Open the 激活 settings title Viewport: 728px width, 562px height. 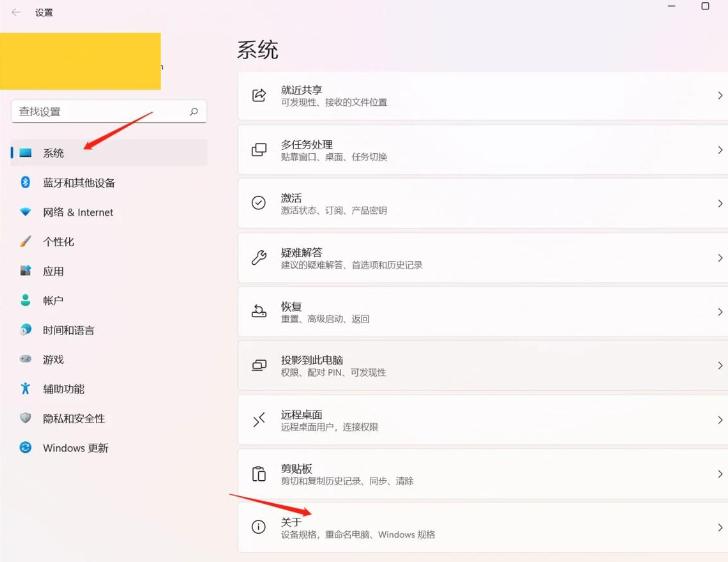pyautogui.click(x=291, y=198)
